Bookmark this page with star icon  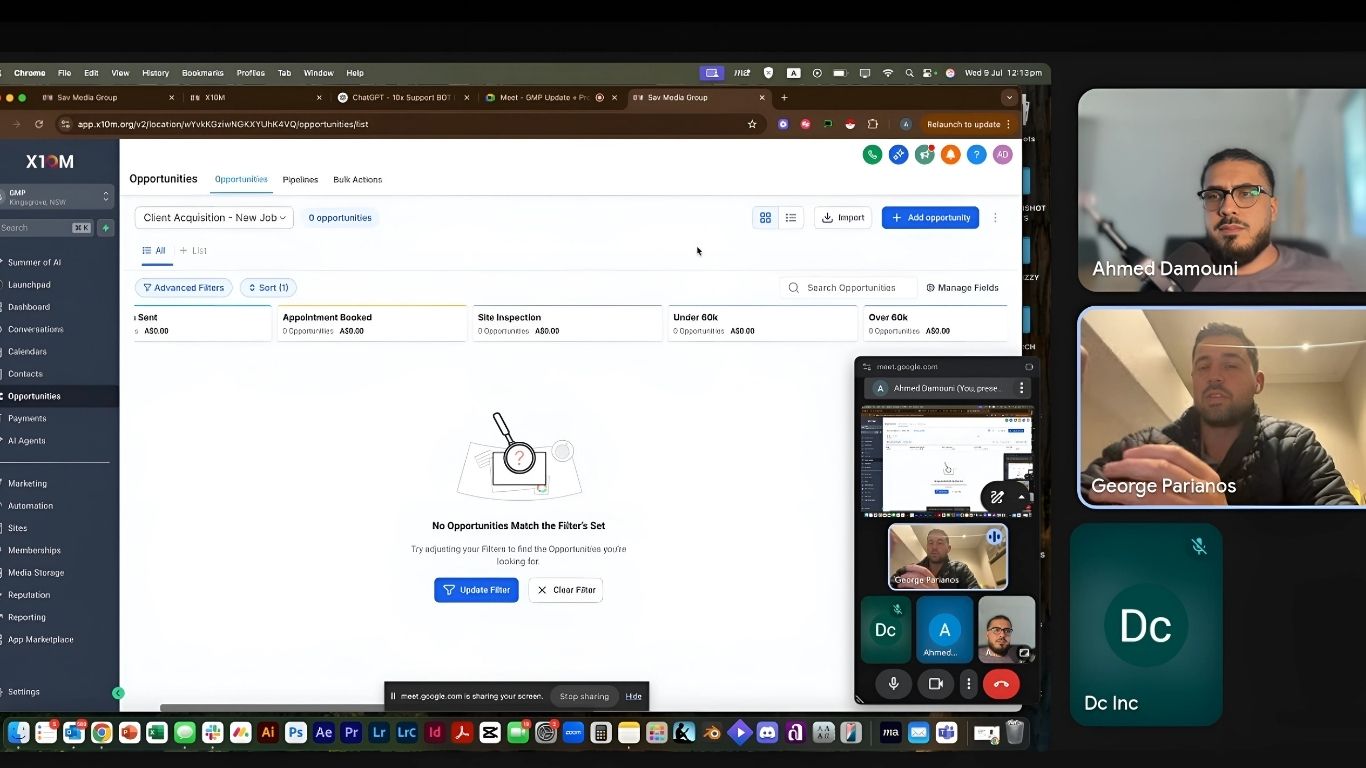752,124
